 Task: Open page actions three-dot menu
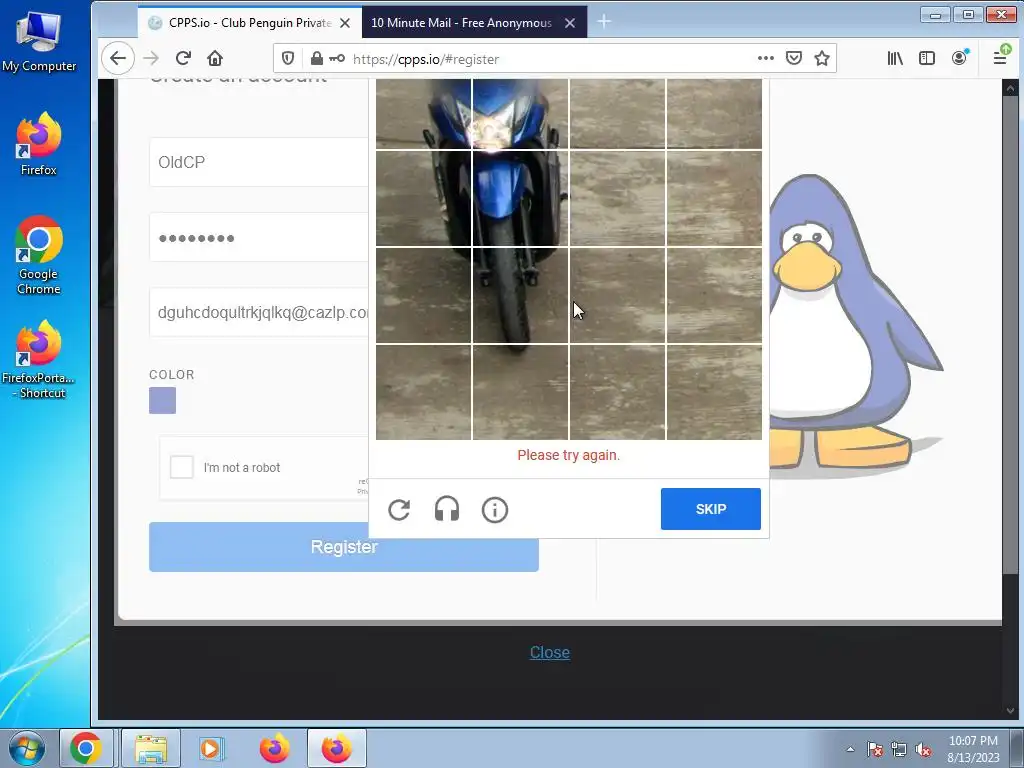pos(765,59)
